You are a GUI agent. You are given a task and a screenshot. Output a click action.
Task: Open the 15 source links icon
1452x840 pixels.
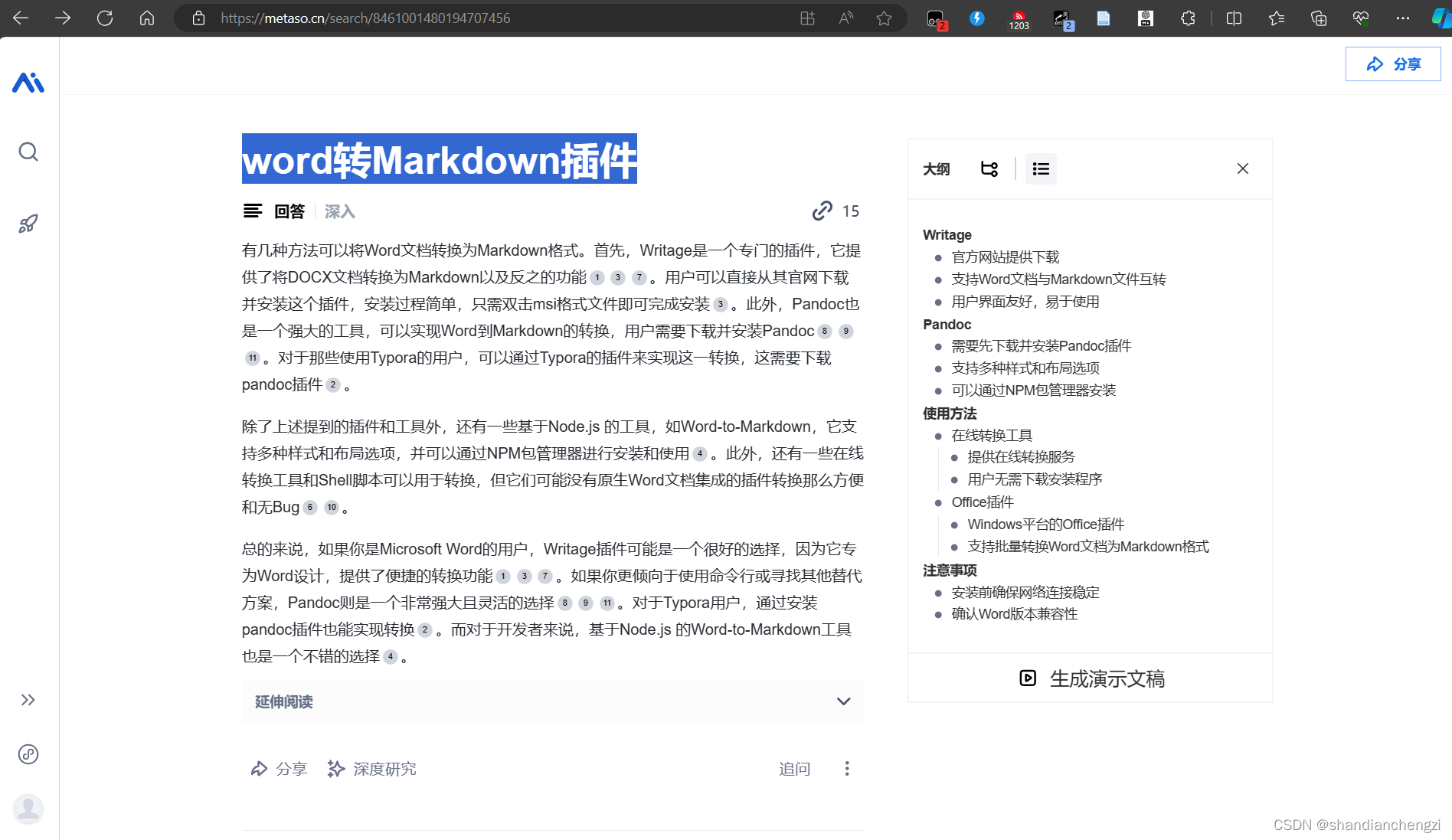836,211
